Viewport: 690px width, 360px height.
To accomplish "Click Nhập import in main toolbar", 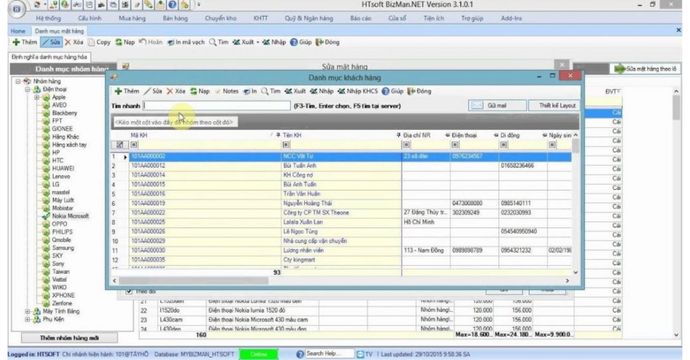I will [274, 42].
